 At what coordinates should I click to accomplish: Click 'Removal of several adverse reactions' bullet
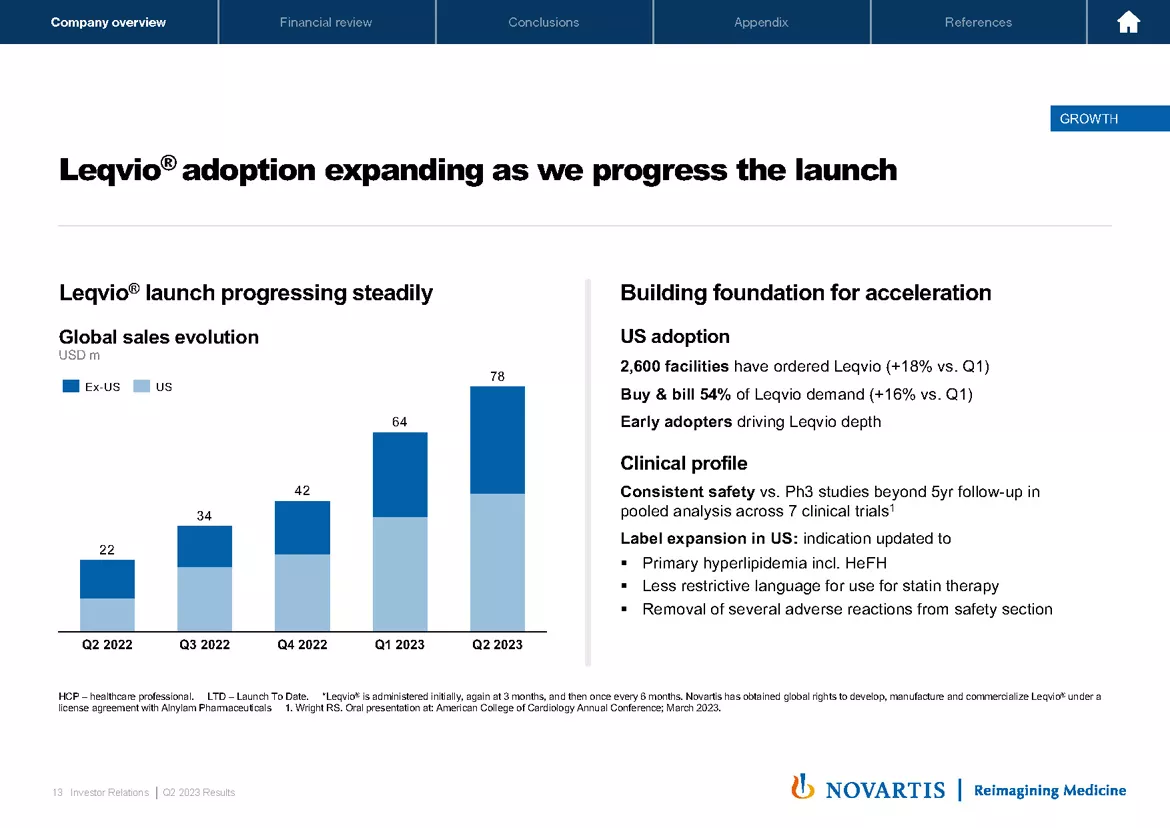pos(847,609)
